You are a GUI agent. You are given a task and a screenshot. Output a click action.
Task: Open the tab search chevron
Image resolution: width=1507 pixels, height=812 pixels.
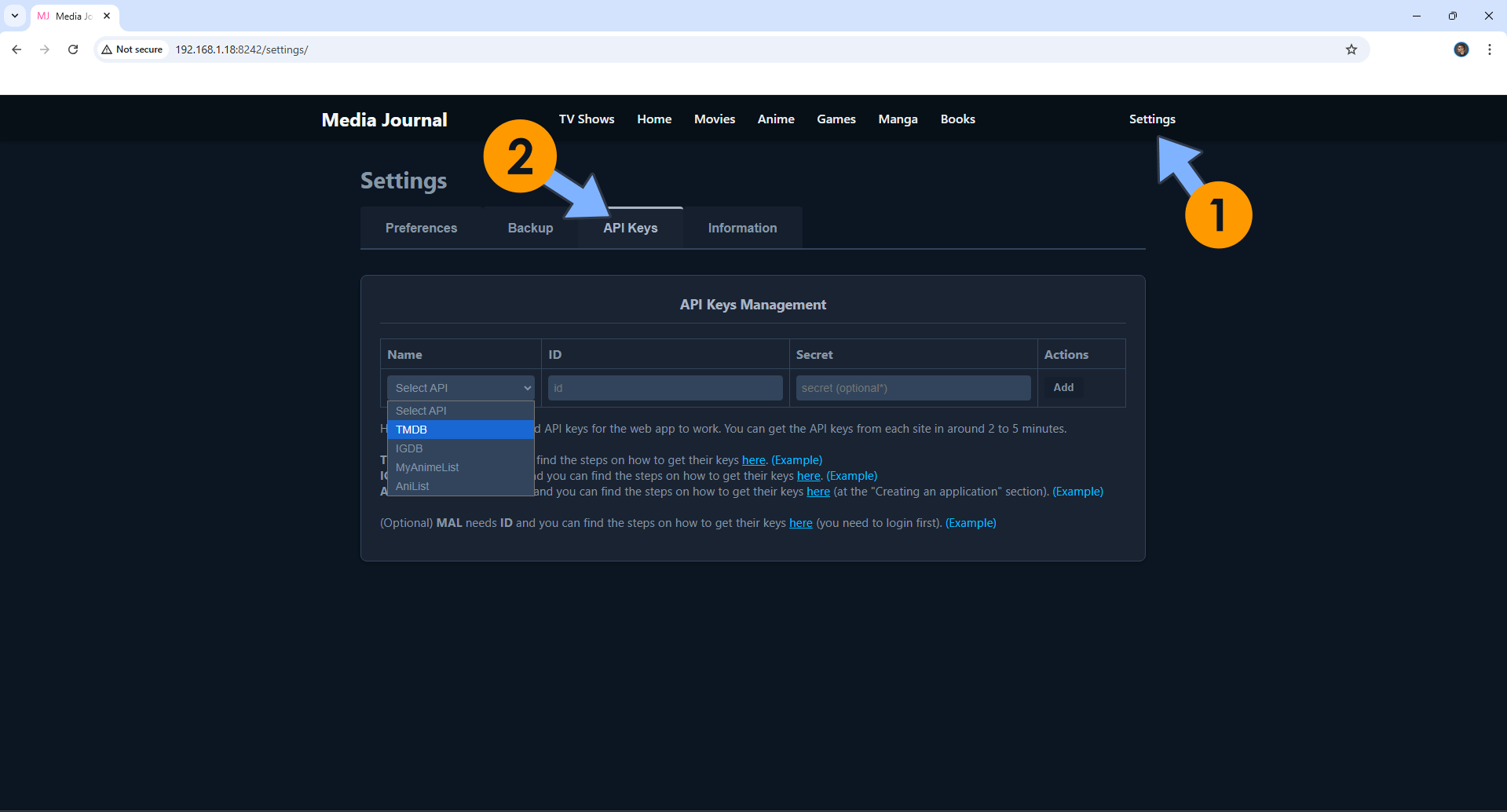click(x=15, y=16)
